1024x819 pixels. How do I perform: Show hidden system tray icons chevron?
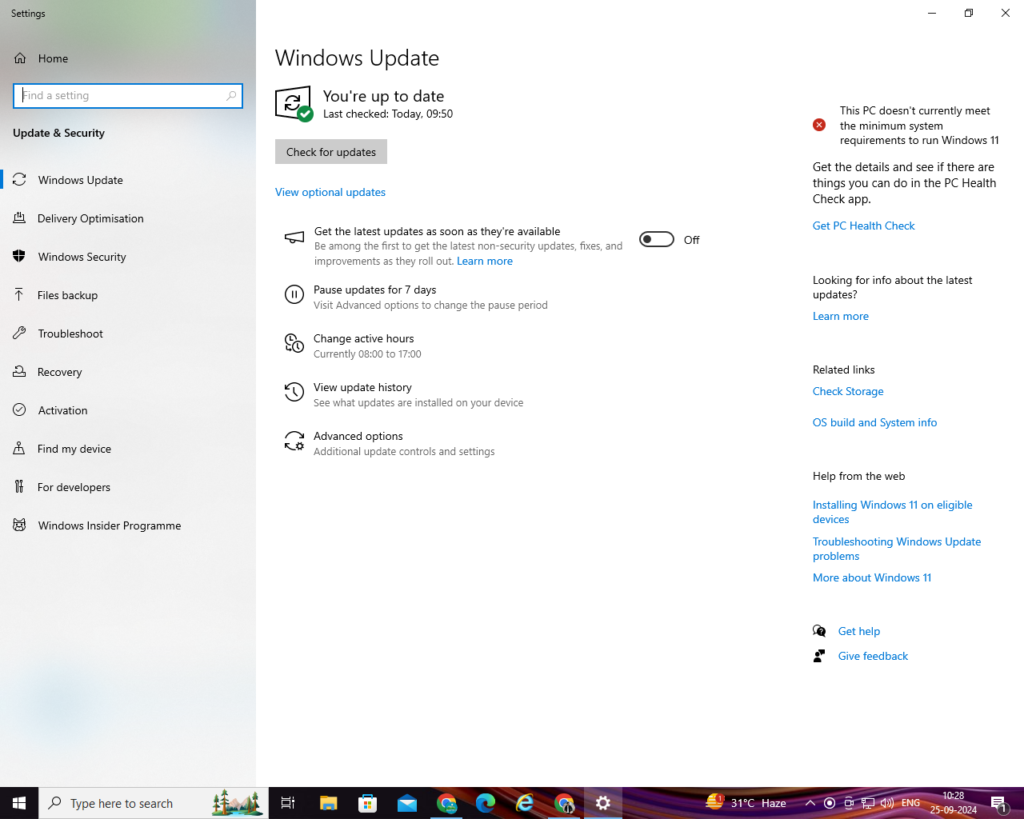(x=810, y=803)
